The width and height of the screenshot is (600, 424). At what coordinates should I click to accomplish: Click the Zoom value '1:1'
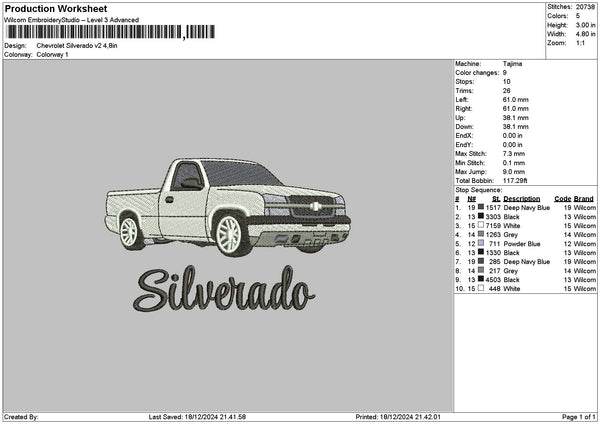tap(580, 43)
